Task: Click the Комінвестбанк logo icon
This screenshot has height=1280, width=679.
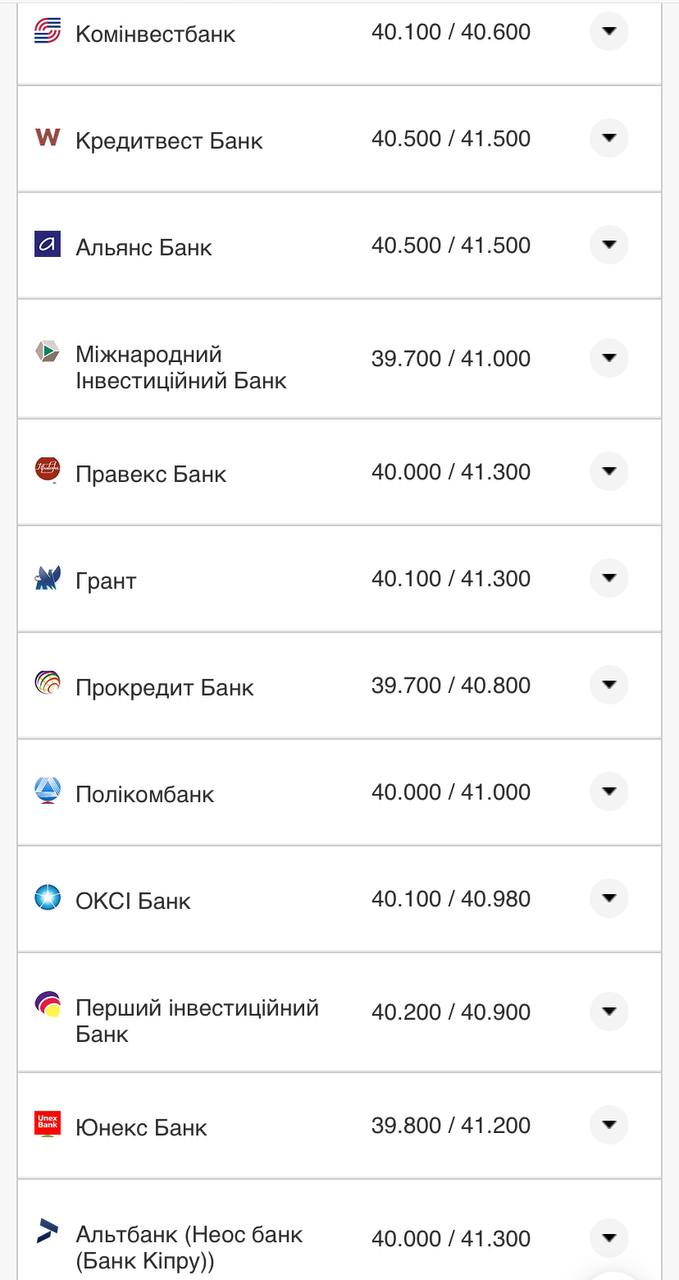Action: pos(44,31)
